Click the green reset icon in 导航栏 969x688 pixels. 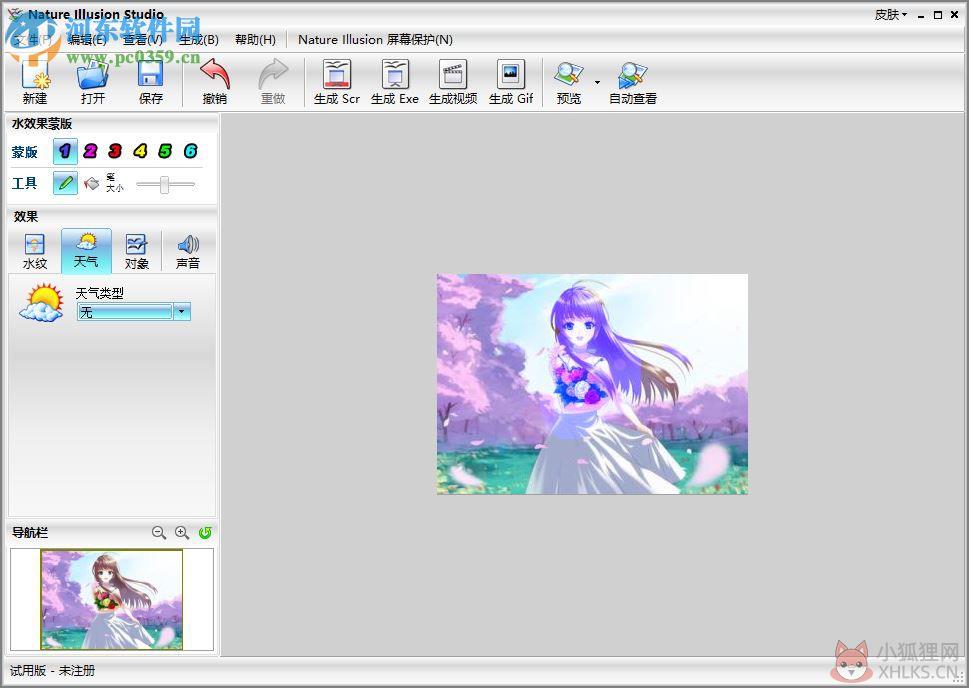205,532
